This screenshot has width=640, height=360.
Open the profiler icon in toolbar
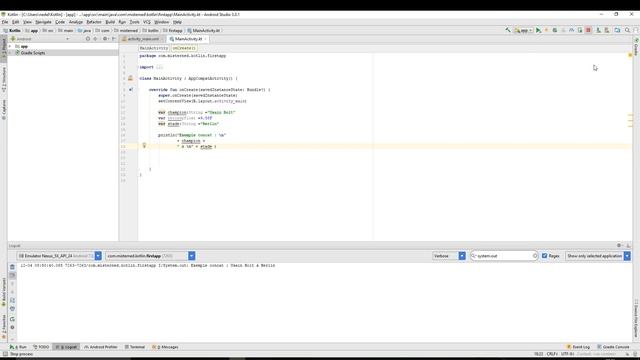coord(571,30)
